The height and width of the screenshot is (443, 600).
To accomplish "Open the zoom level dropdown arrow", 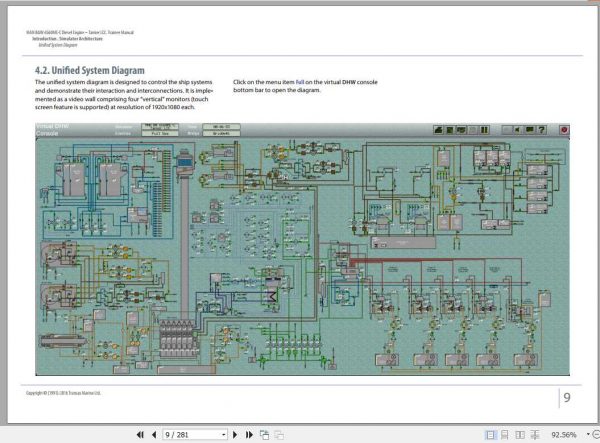I will click(588, 435).
